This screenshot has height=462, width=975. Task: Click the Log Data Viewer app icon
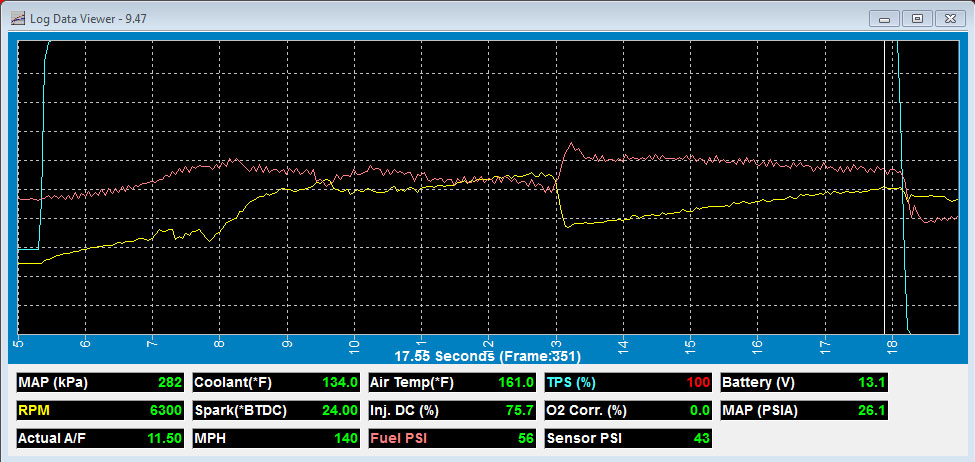pyautogui.click(x=18, y=18)
